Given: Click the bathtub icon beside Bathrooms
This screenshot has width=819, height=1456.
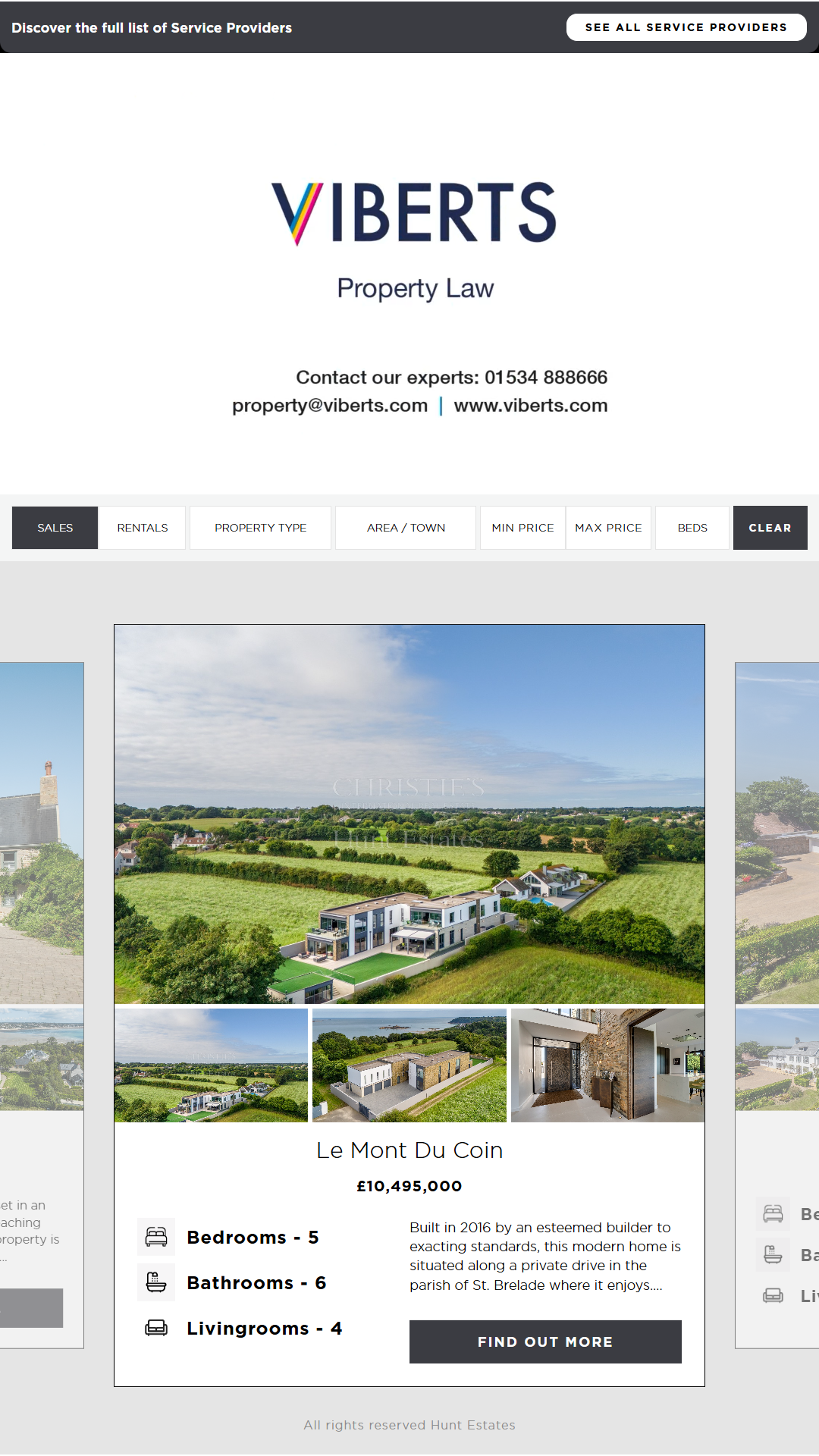Looking at the screenshot, I should coord(156,1282).
